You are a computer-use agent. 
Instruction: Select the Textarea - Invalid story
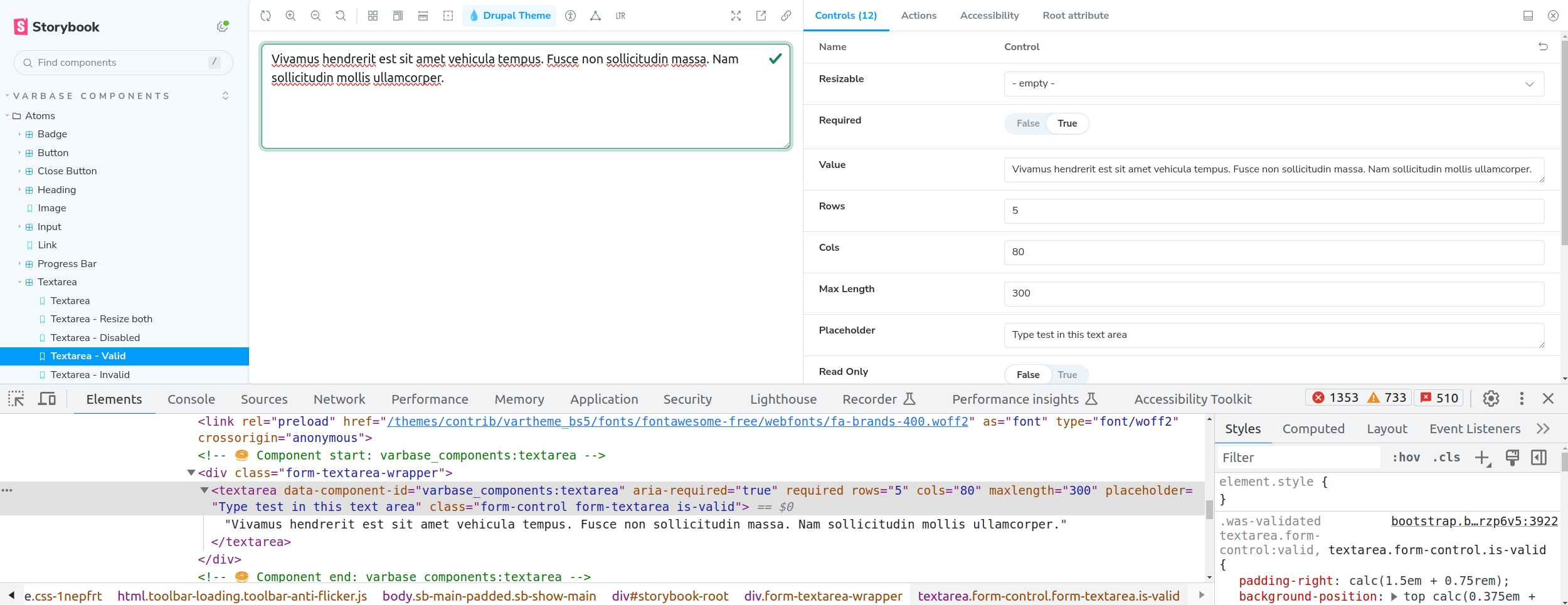click(x=90, y=375)
